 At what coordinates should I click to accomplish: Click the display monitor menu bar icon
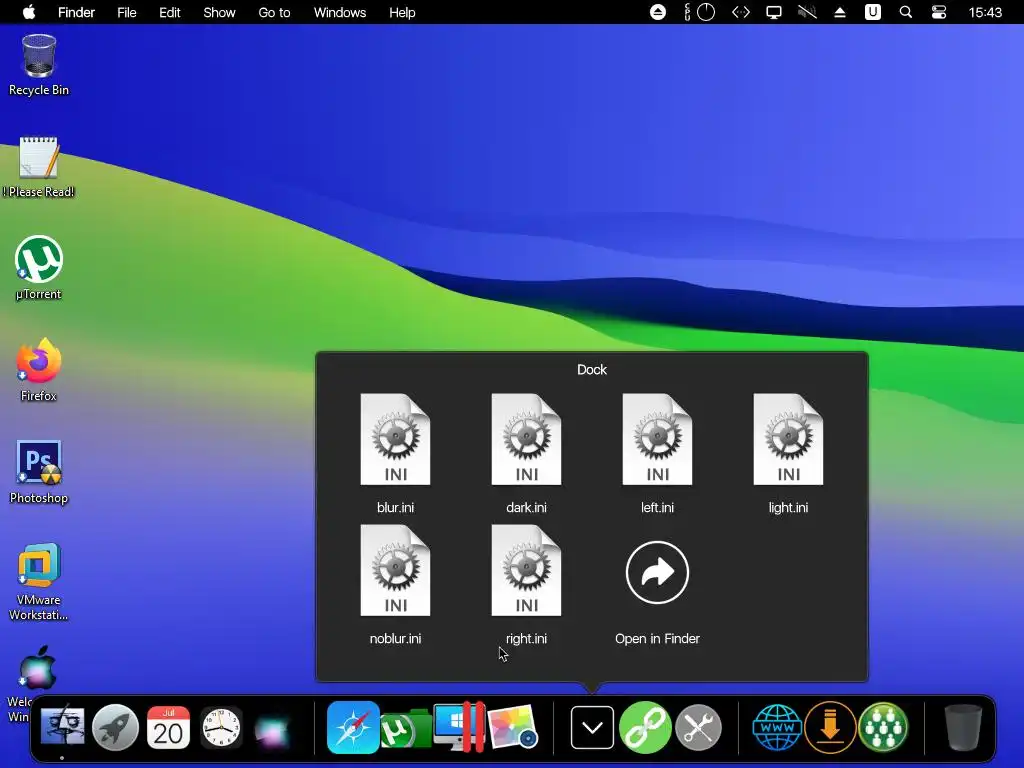[x=774, y=12]
